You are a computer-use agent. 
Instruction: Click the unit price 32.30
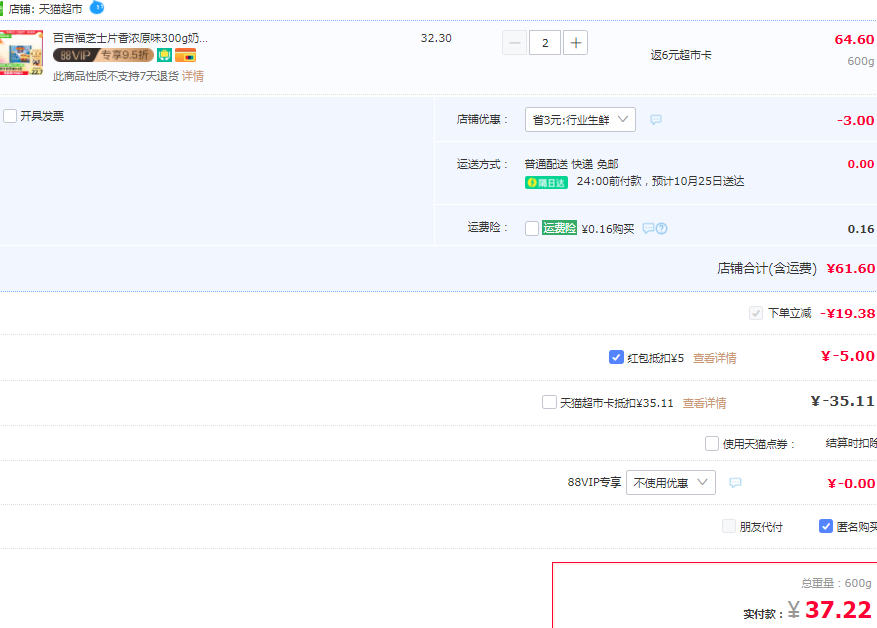tap(436, 38)
